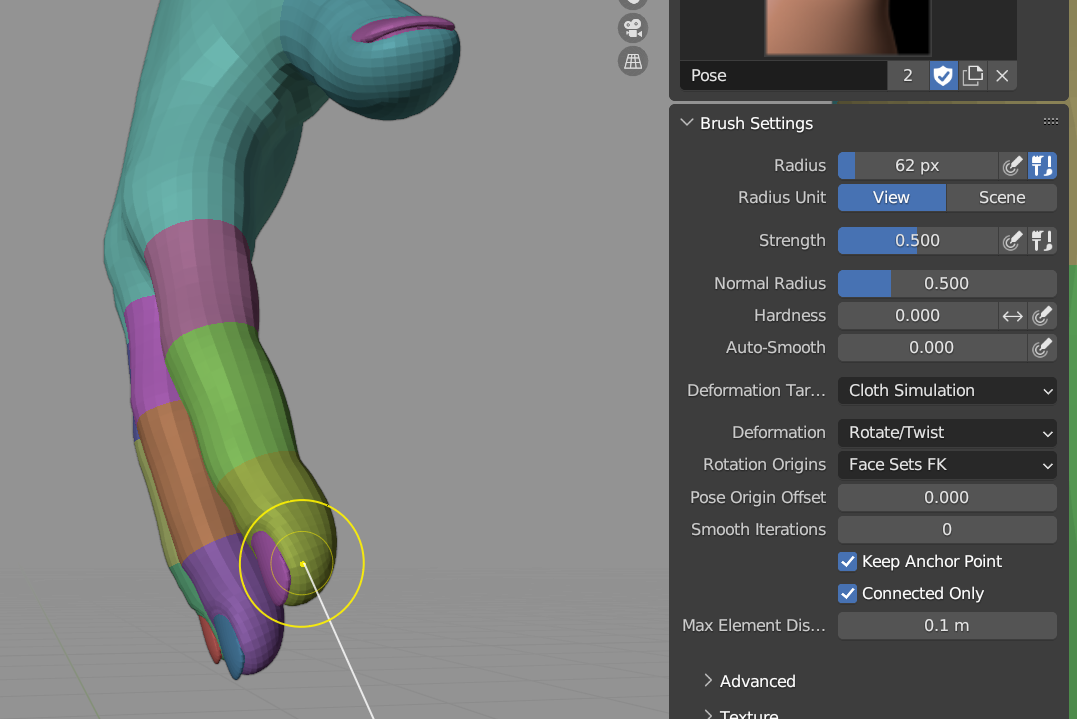Switch perspective/orthographic grid view icon
This screenshot has height=719, width=1077.
[x=633, y=61]
